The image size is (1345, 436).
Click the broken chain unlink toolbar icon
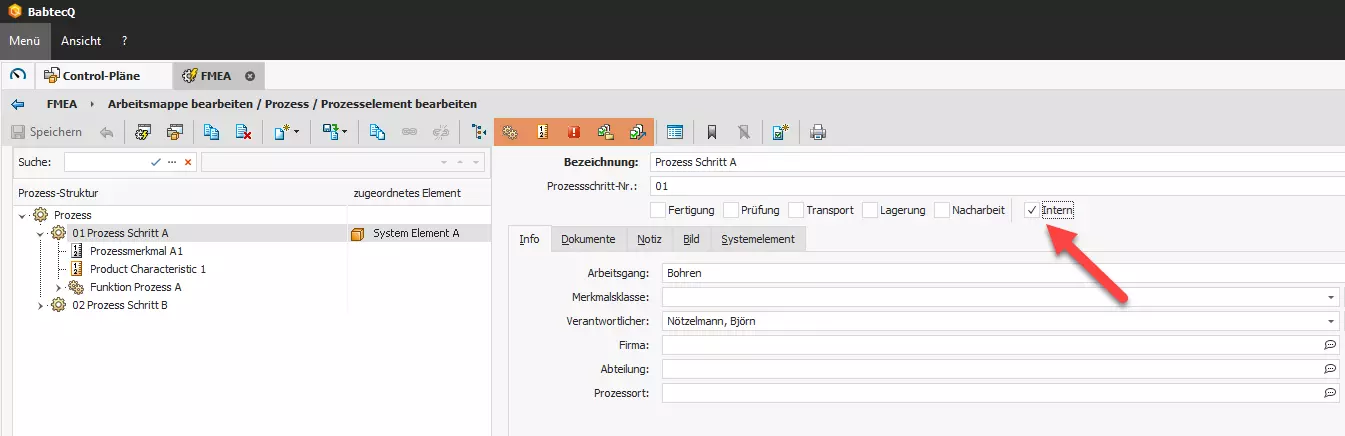(441, 132)
